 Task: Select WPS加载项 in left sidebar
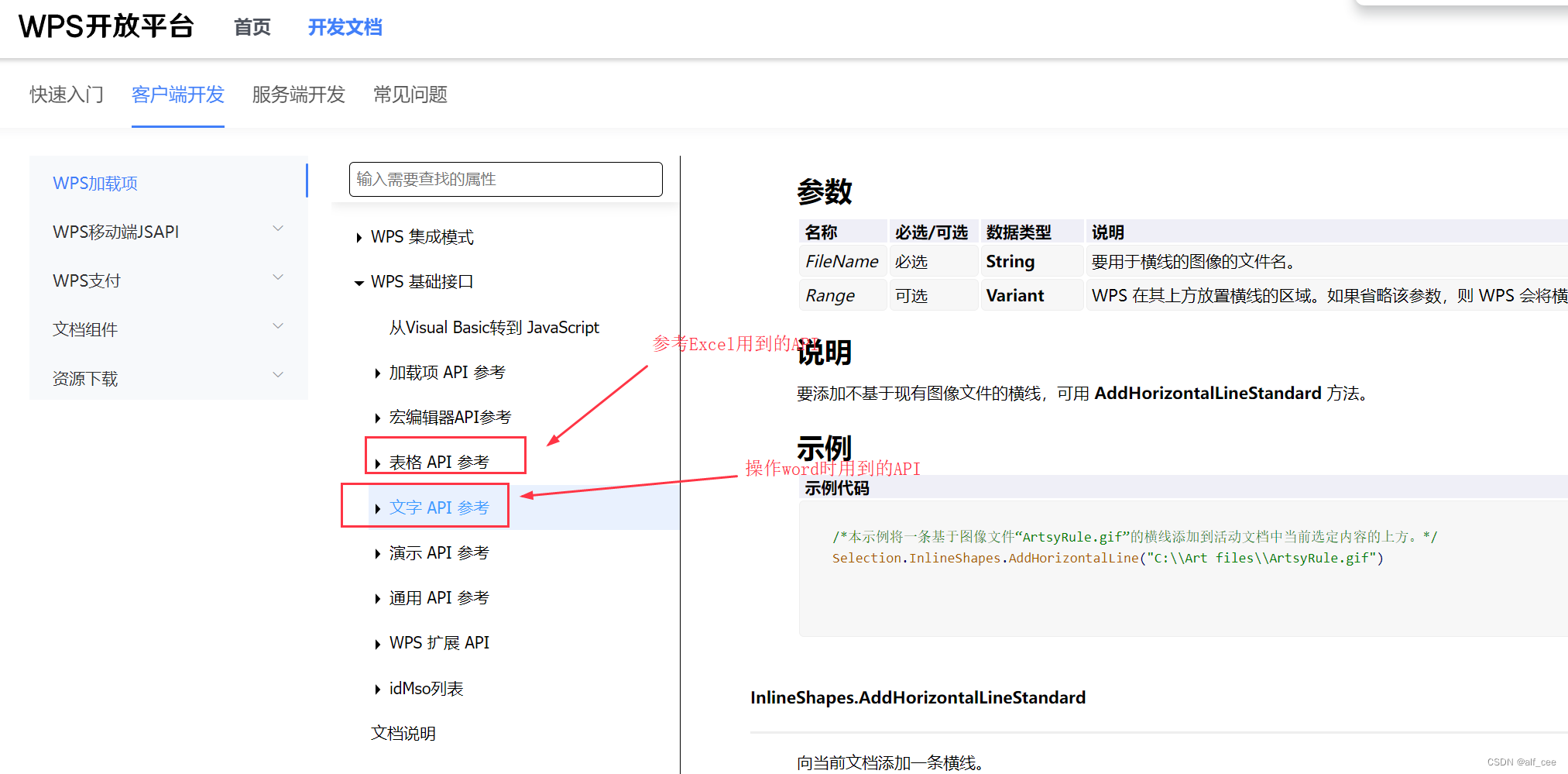(95, 184)
